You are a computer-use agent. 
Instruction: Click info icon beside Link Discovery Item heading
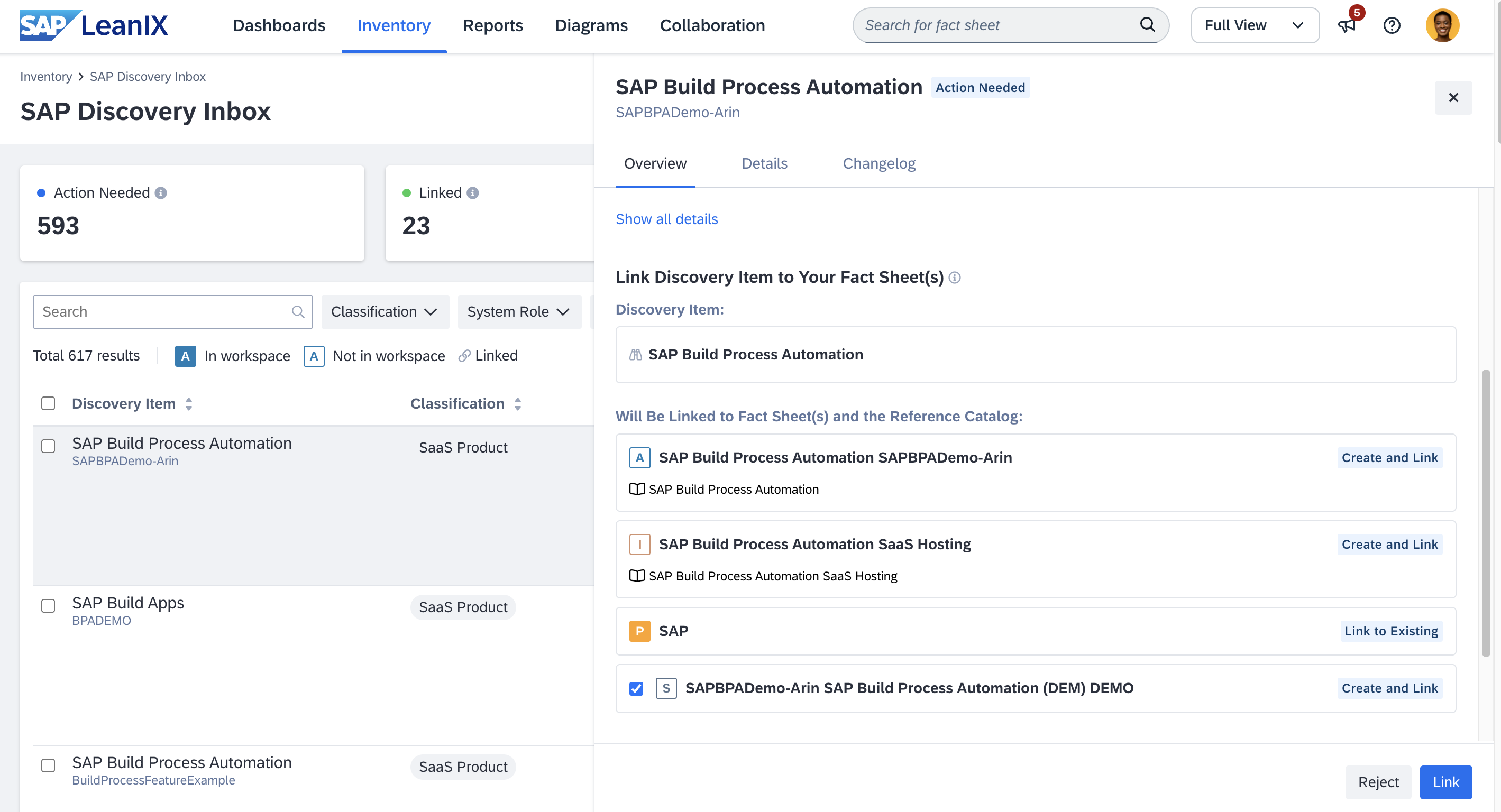(x=955, y=277)
